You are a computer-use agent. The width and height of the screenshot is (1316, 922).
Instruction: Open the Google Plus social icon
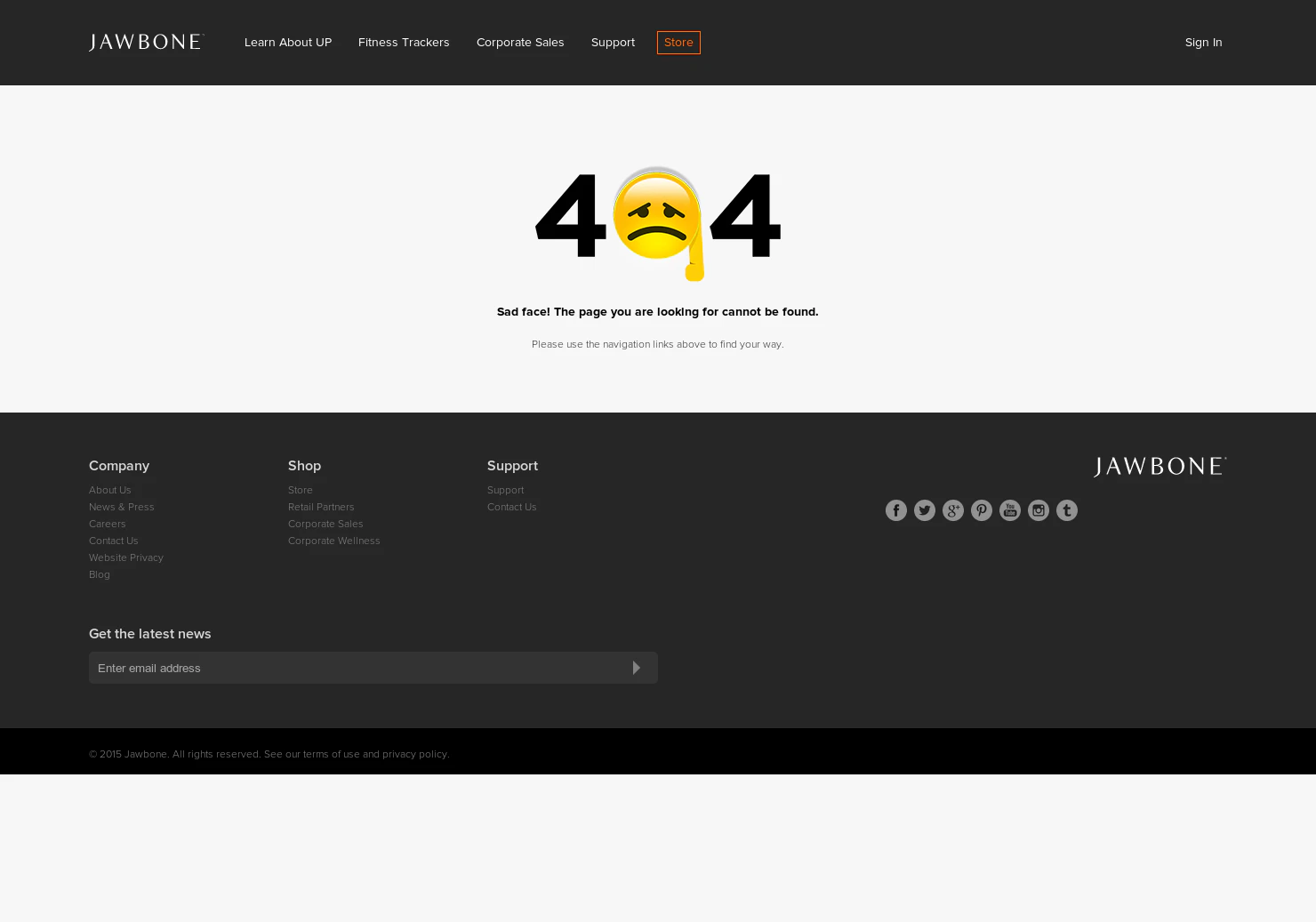953,510
